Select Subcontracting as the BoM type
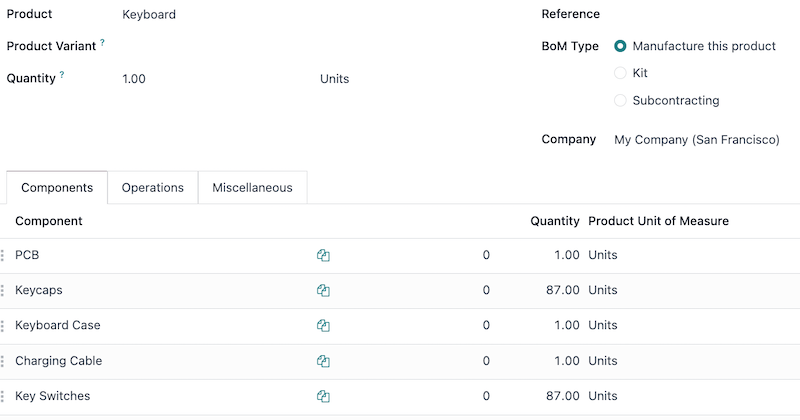The height and width of the screenshot is (420, 800). pos(620,100)
